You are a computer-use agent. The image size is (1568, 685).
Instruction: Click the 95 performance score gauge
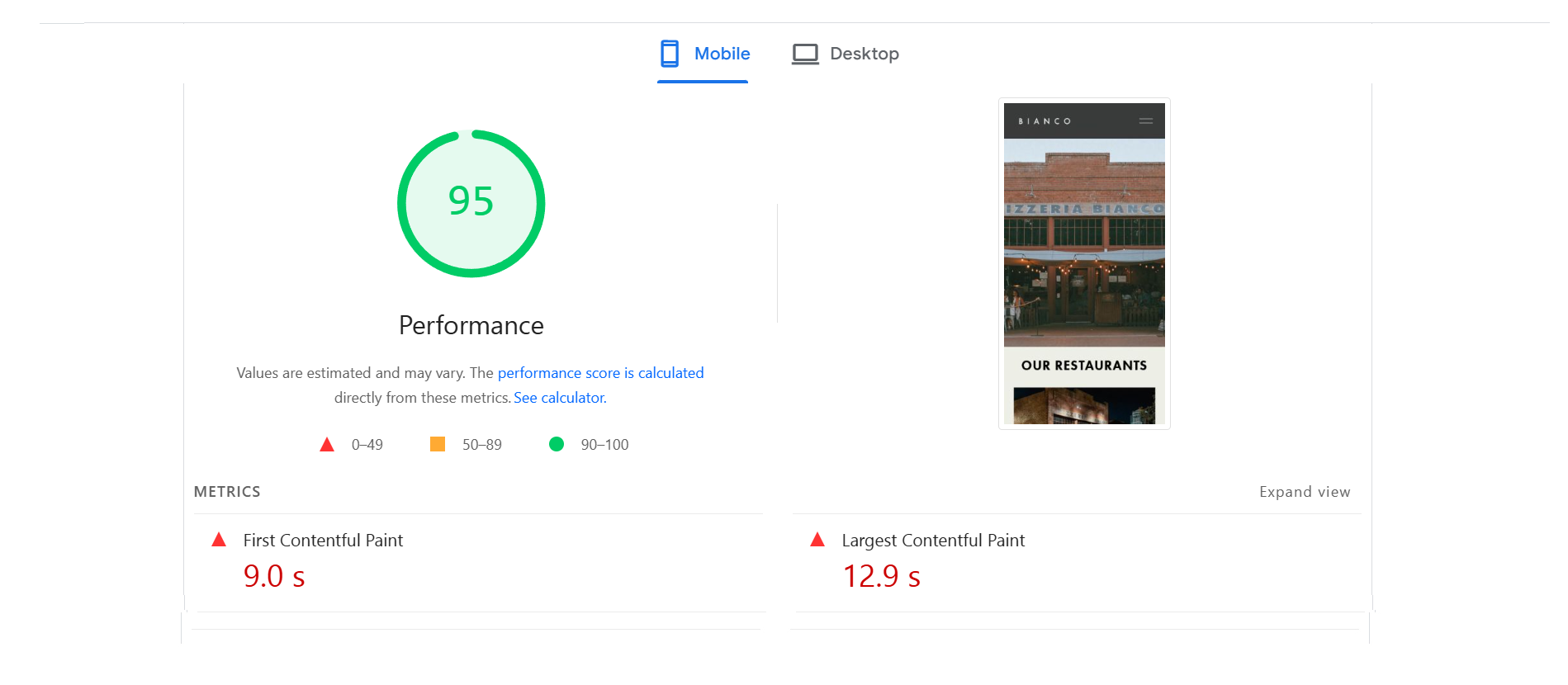(471, 203)
